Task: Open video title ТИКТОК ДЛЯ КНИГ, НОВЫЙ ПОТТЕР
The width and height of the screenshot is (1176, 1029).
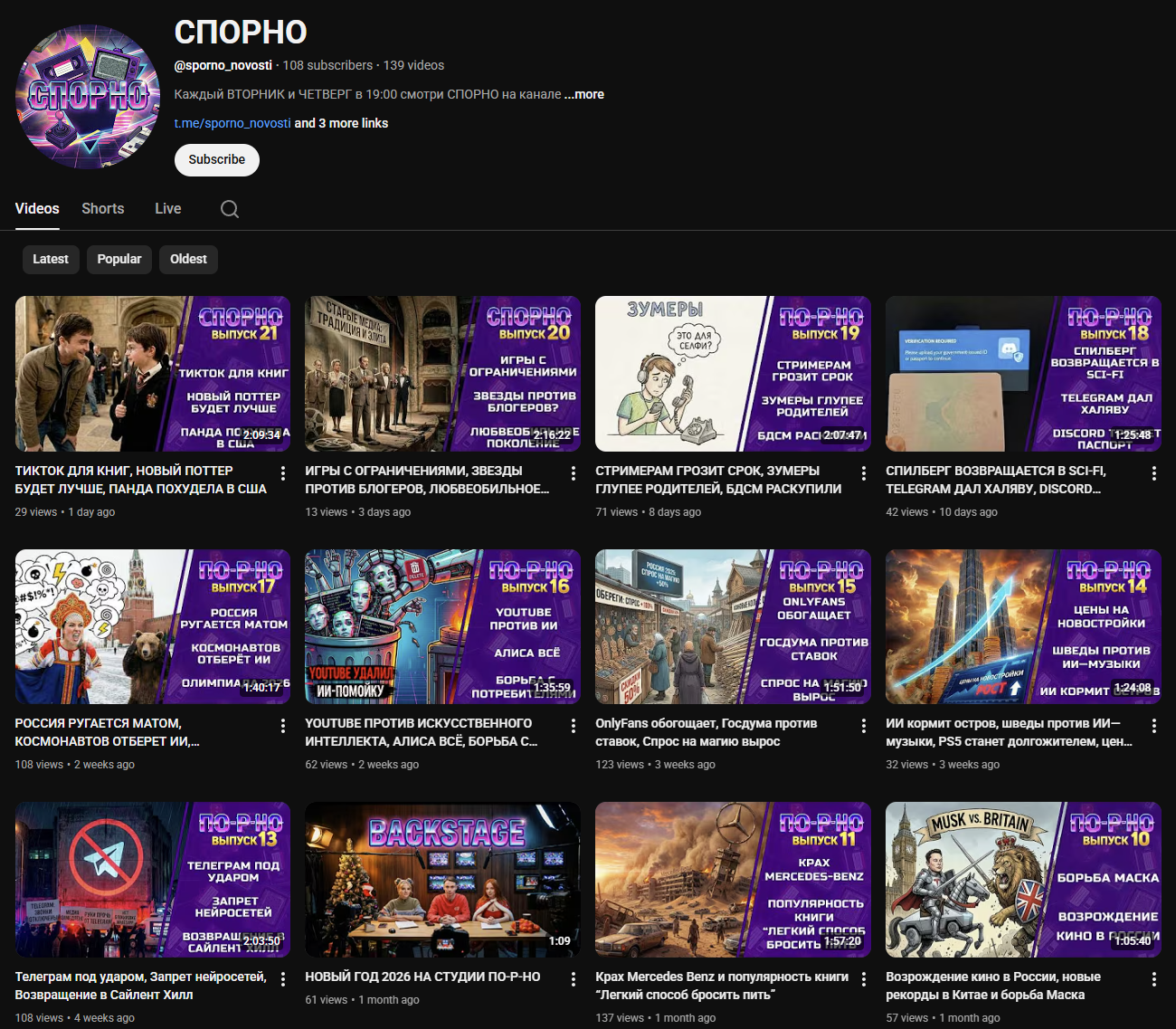Action: pyautogui.click(x=141, y=480)
